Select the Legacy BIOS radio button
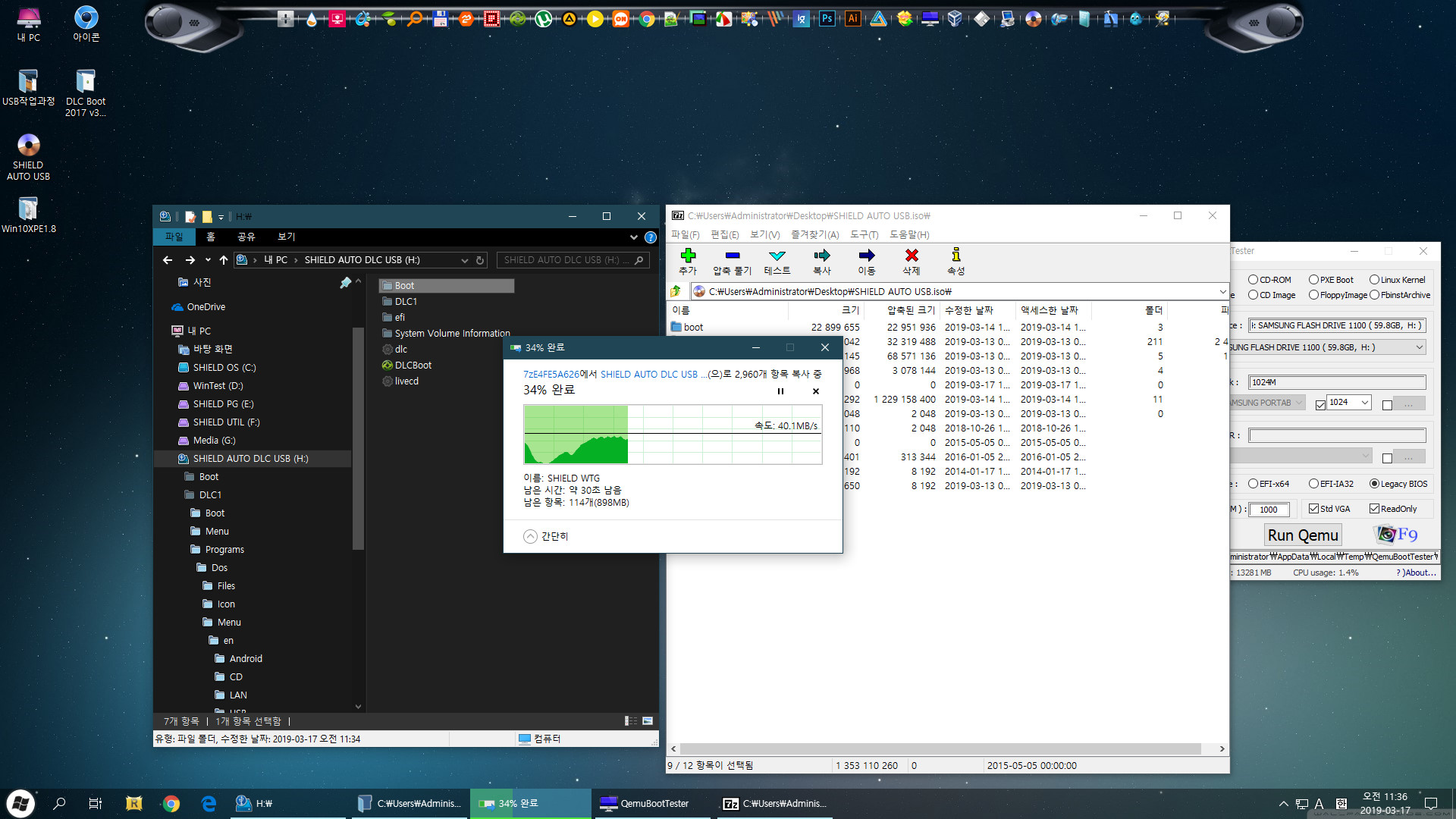This screenshot has height=819, width=1456. point(1374,484)
